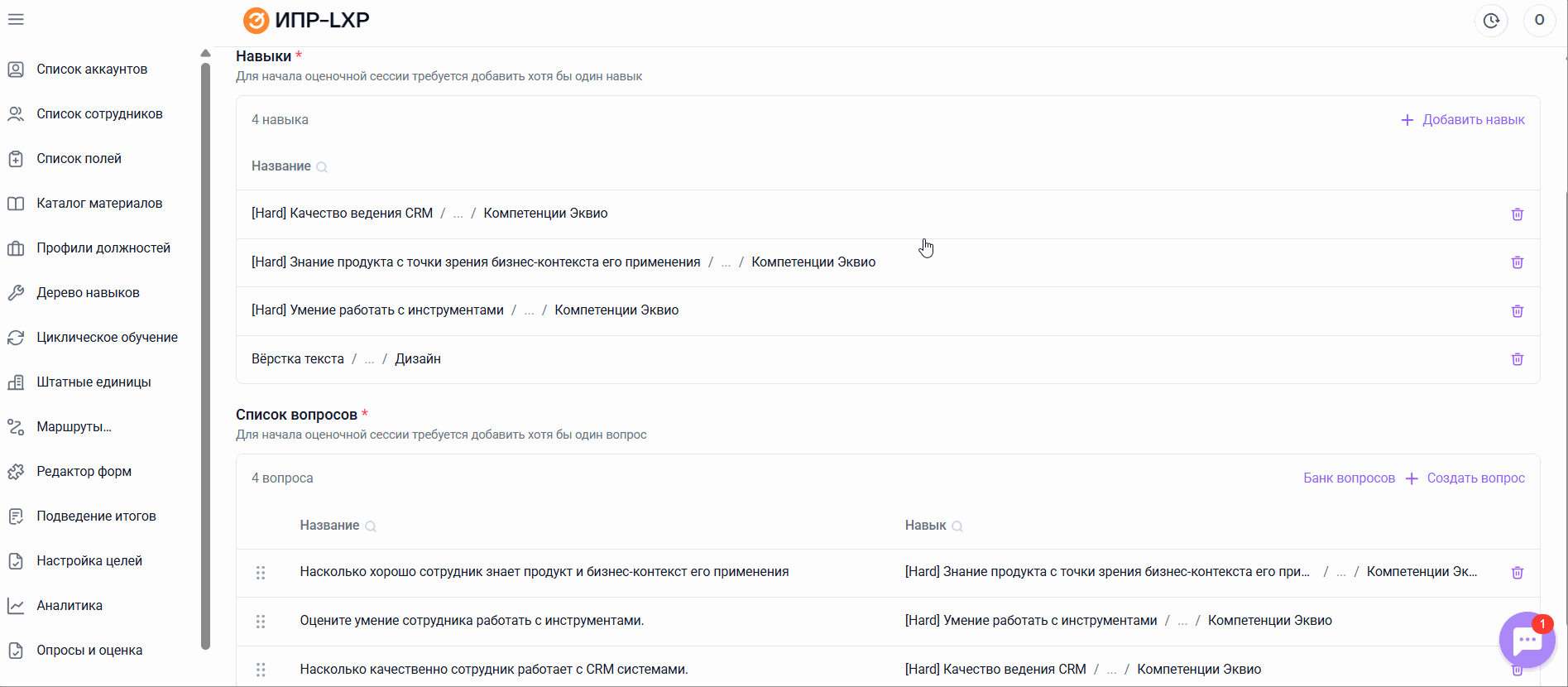
Task: Open the user profile avatar 'O'
Action: coord(1539,21)
